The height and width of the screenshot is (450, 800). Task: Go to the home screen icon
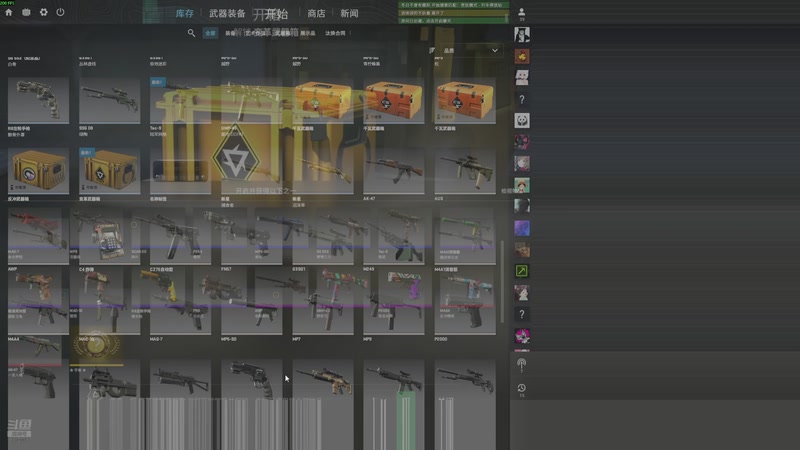point(9,12)
